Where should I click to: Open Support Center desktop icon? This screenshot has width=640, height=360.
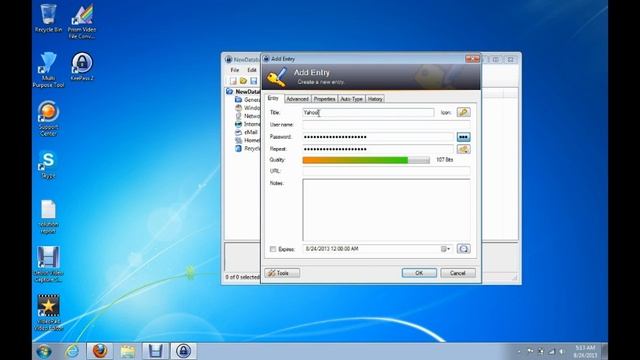(x=48, y=118)
